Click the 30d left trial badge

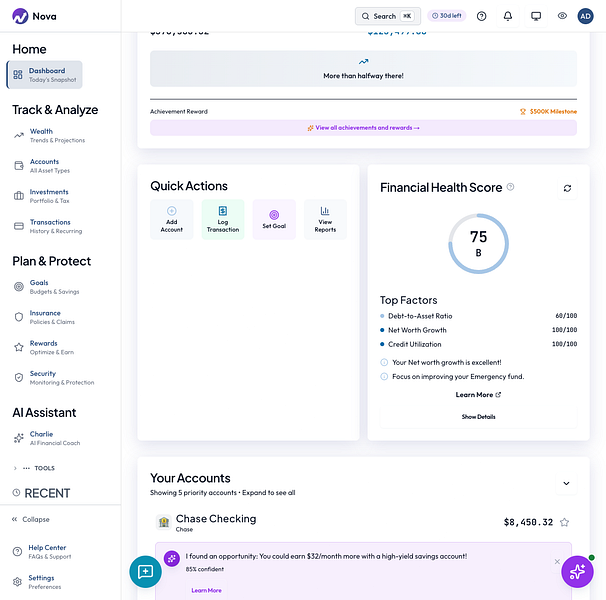click(x=446, y=16)
